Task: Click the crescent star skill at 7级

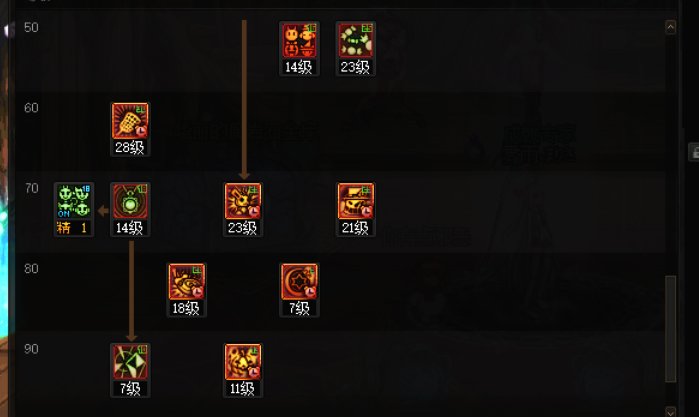Action: [x=299, y=281]
